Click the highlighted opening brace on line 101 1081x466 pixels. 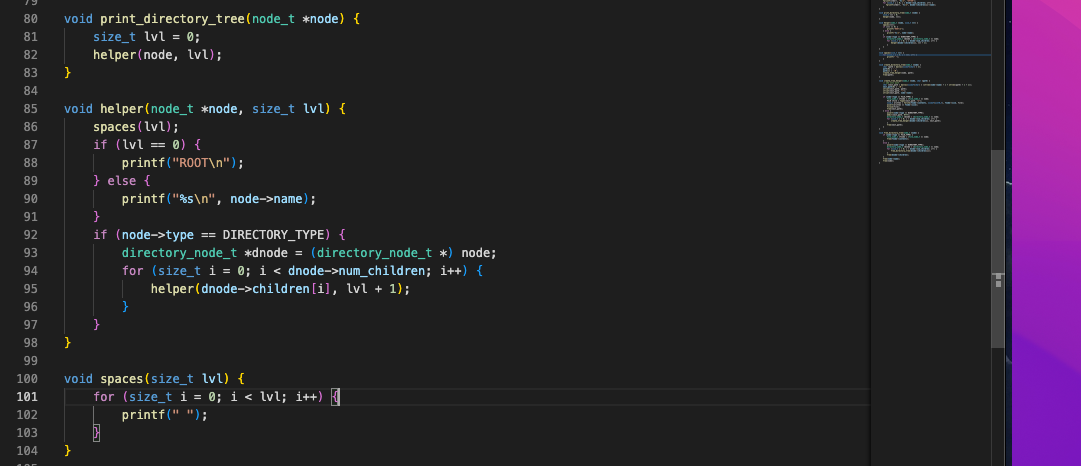tap(336, 397)
